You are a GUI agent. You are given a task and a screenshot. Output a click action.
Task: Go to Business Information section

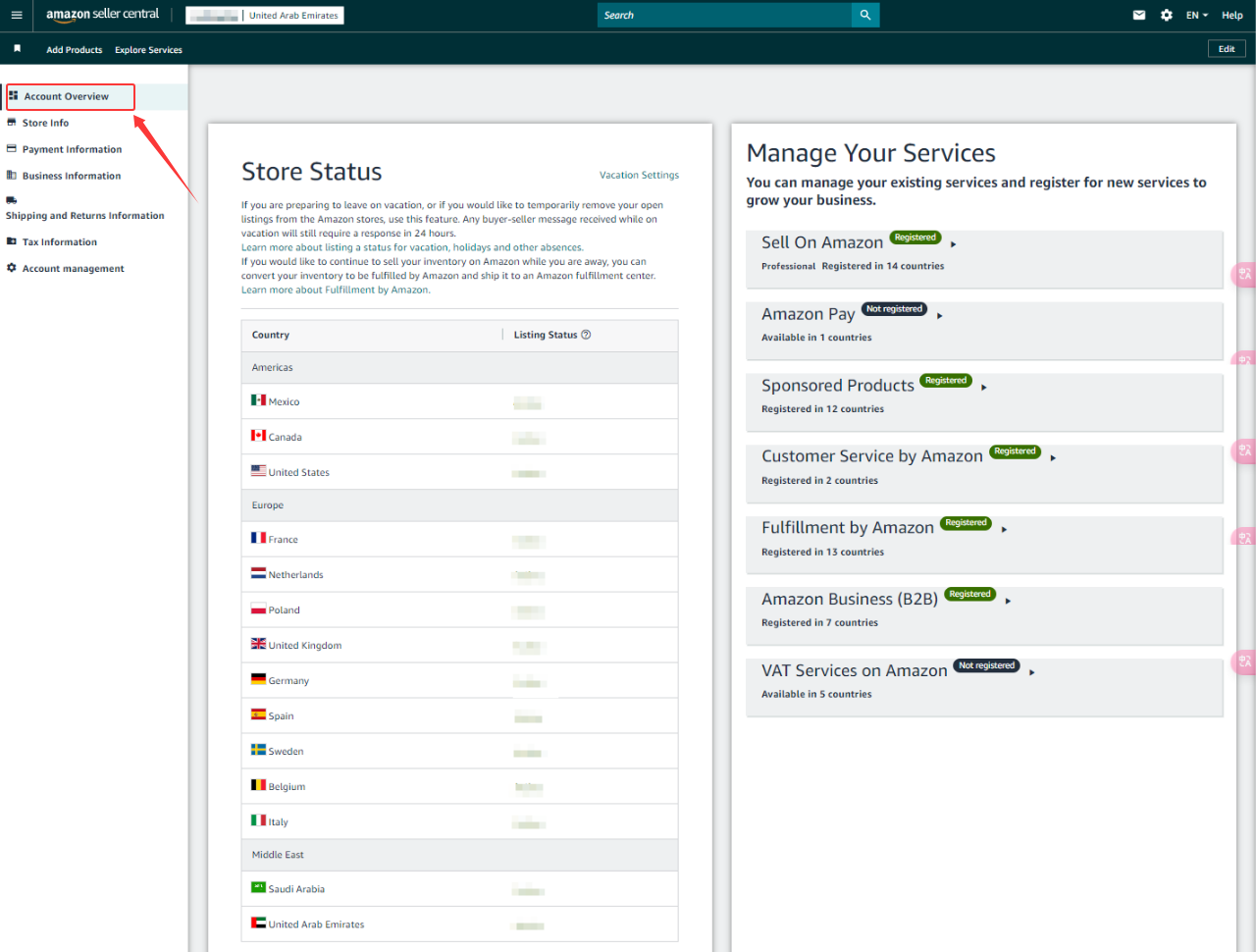tap(72, 176)
